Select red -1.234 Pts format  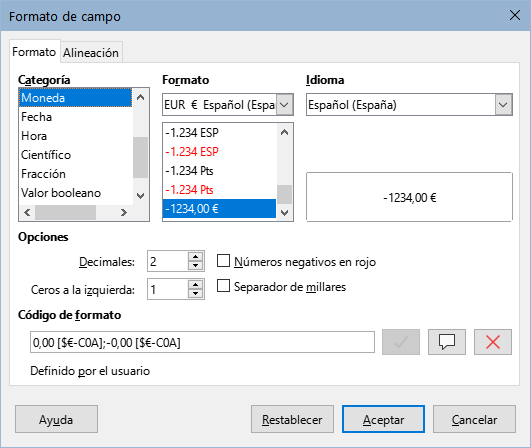pos(219,190)
